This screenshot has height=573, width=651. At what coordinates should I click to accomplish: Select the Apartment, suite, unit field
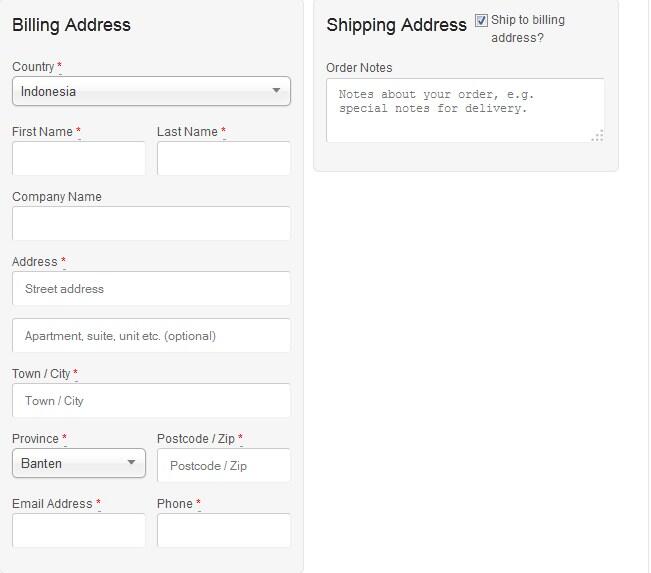[151, 335]
